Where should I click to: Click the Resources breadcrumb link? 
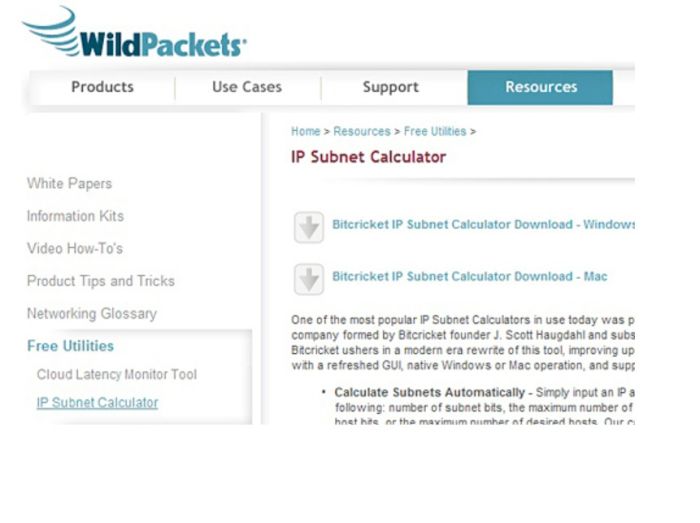click(x=362, y=131)
